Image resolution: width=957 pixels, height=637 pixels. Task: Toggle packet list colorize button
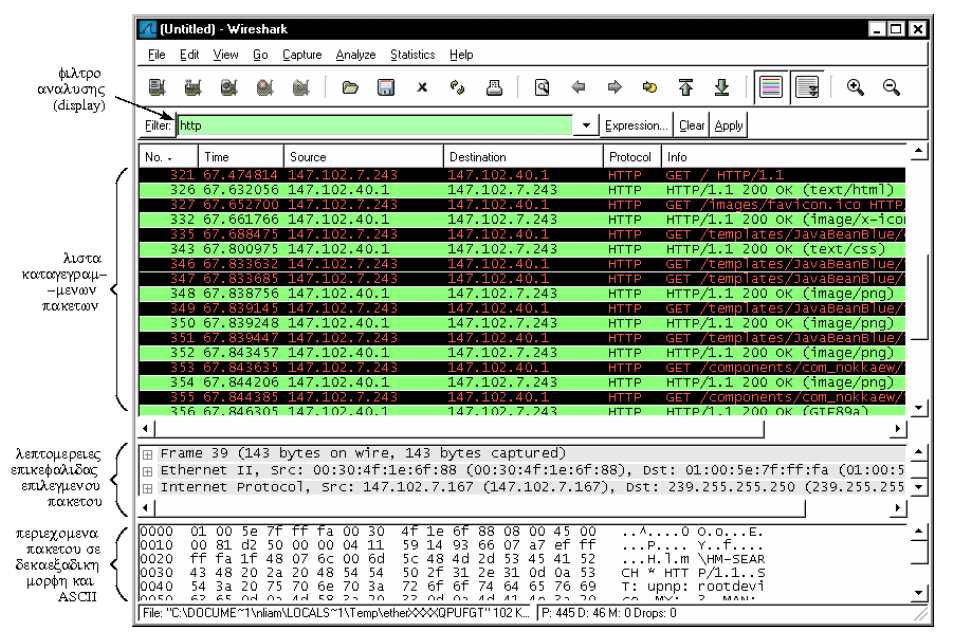(x=771, y=87)
